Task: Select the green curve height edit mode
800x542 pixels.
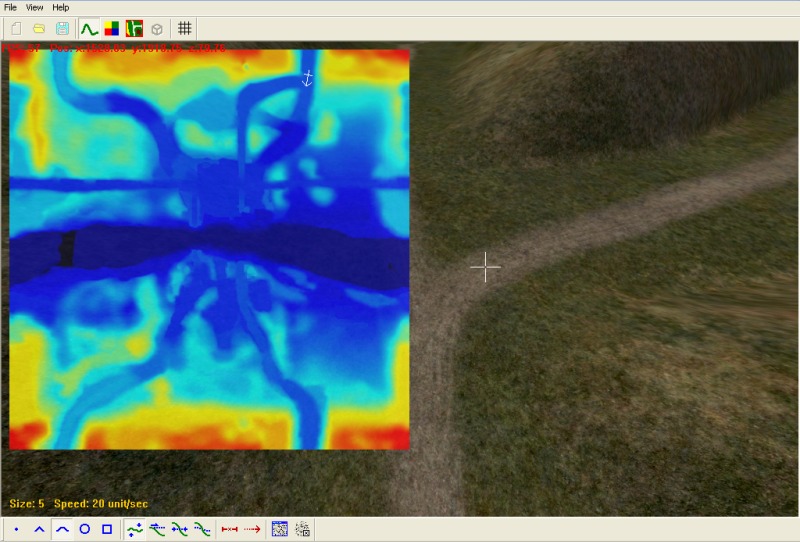Action: tap(89, 29)
